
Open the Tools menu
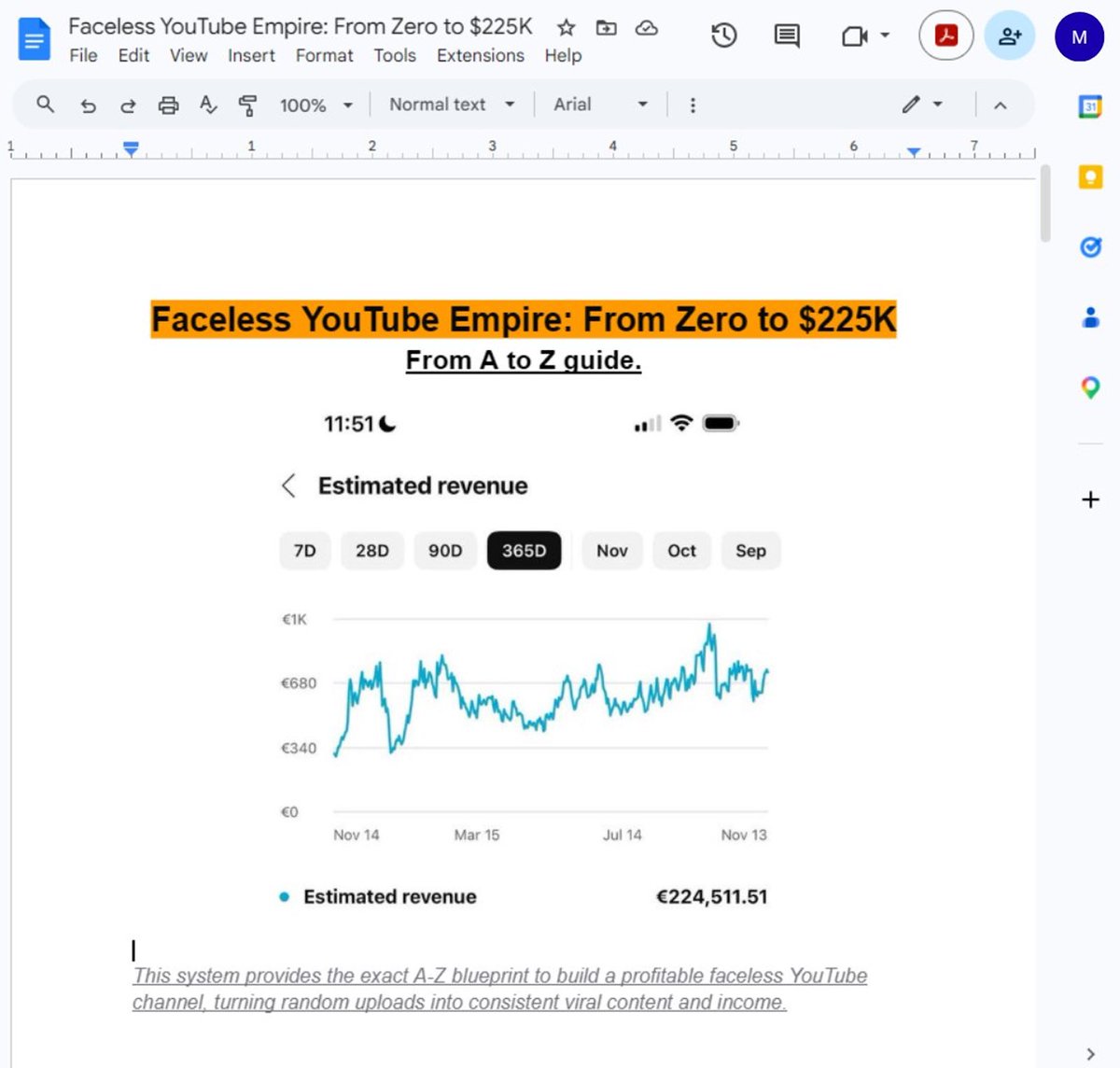click(395, 56)
